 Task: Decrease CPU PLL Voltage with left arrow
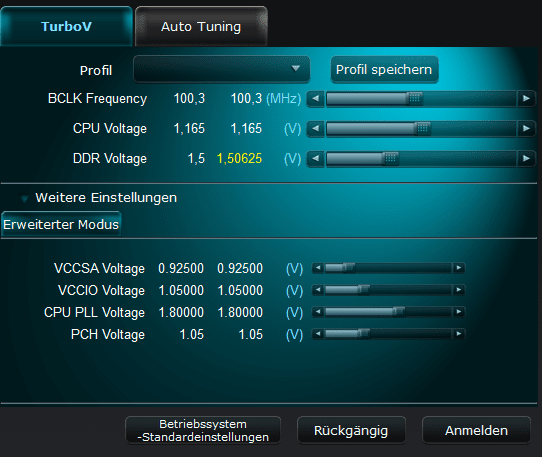coord(318,312)
